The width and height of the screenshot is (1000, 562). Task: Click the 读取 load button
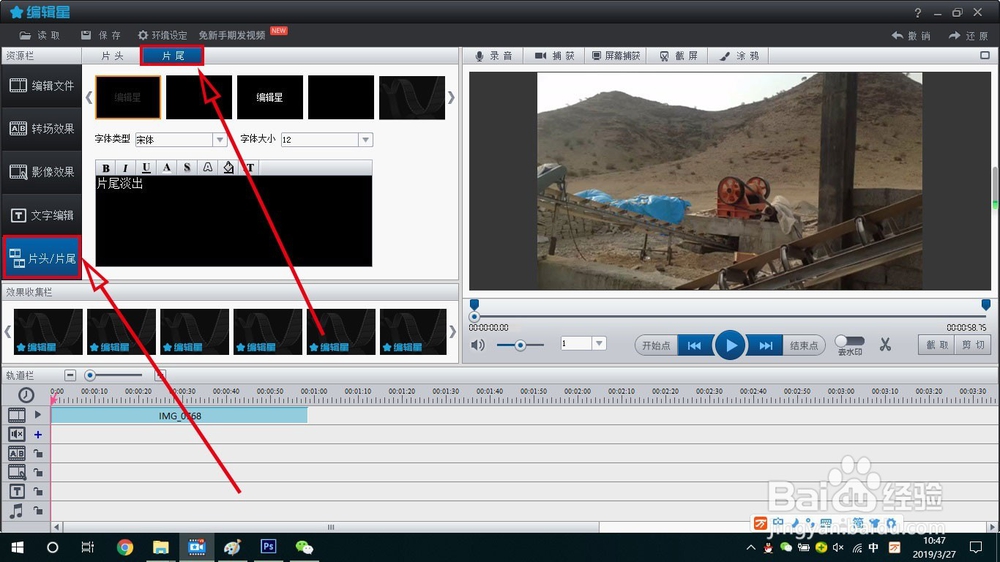pos(40,36)
